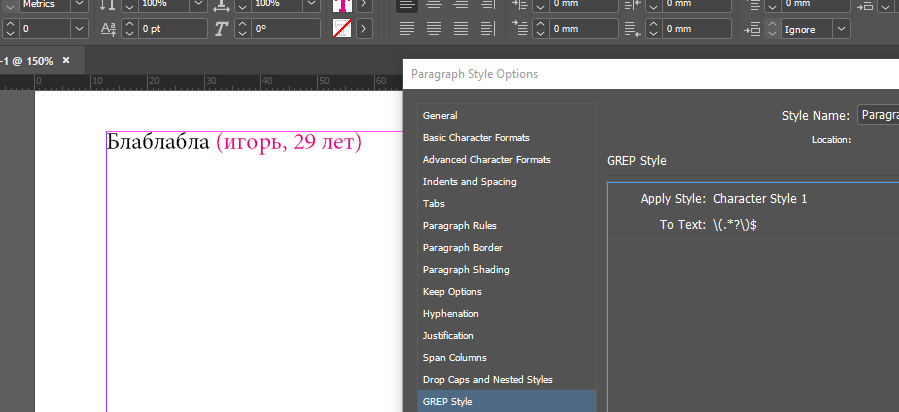This screenshot has height=412, width=899.
Task: Switch to Indents and Spacing section
Action: point(469,182)
